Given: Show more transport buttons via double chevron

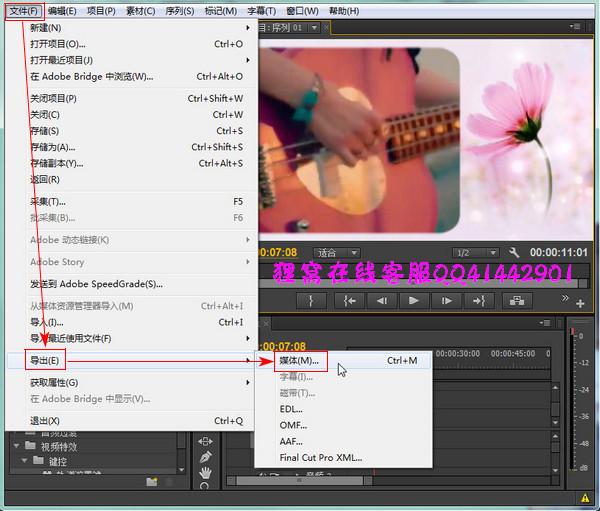Looking at the screenshot, I should pos(565,297).
